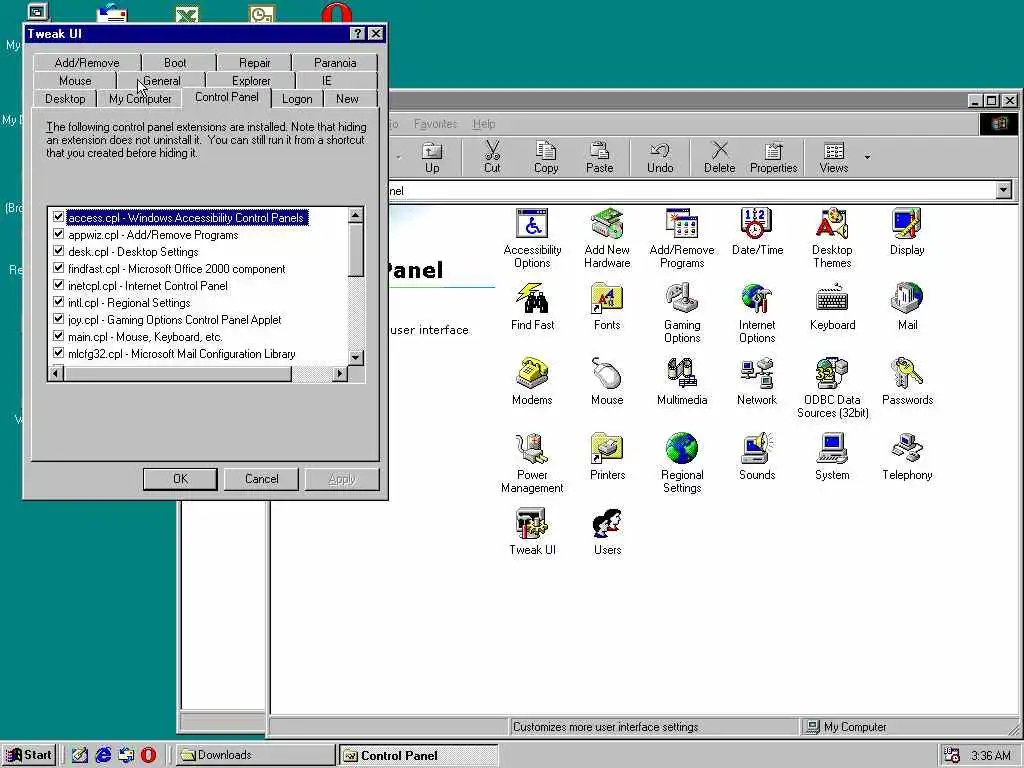Open the Start menu
The width and height of the screenshot is (1024, 768).
pos(28,755)
